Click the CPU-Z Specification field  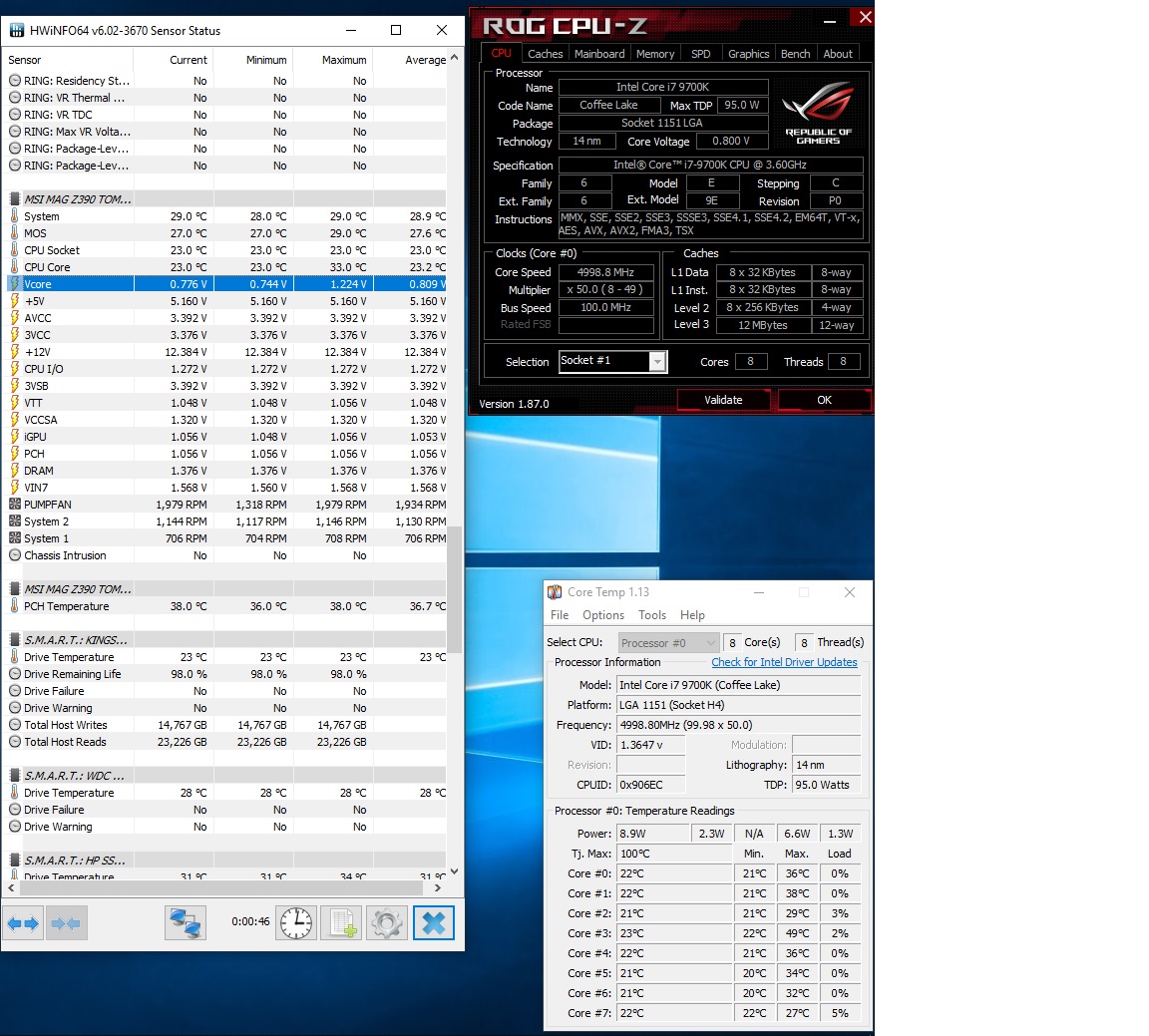click(710, 165)
